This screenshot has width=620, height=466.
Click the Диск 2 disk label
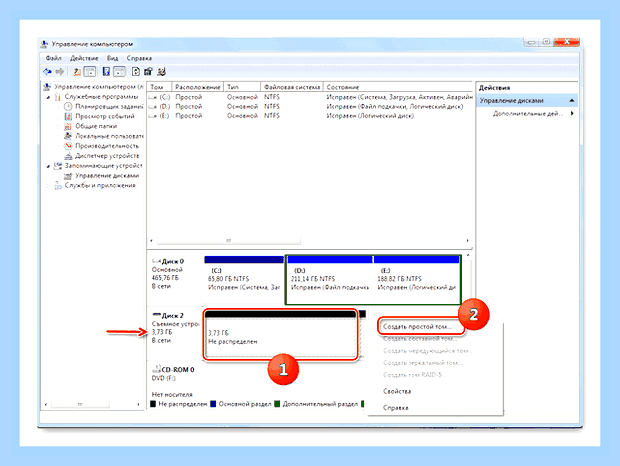coord(173,316)
